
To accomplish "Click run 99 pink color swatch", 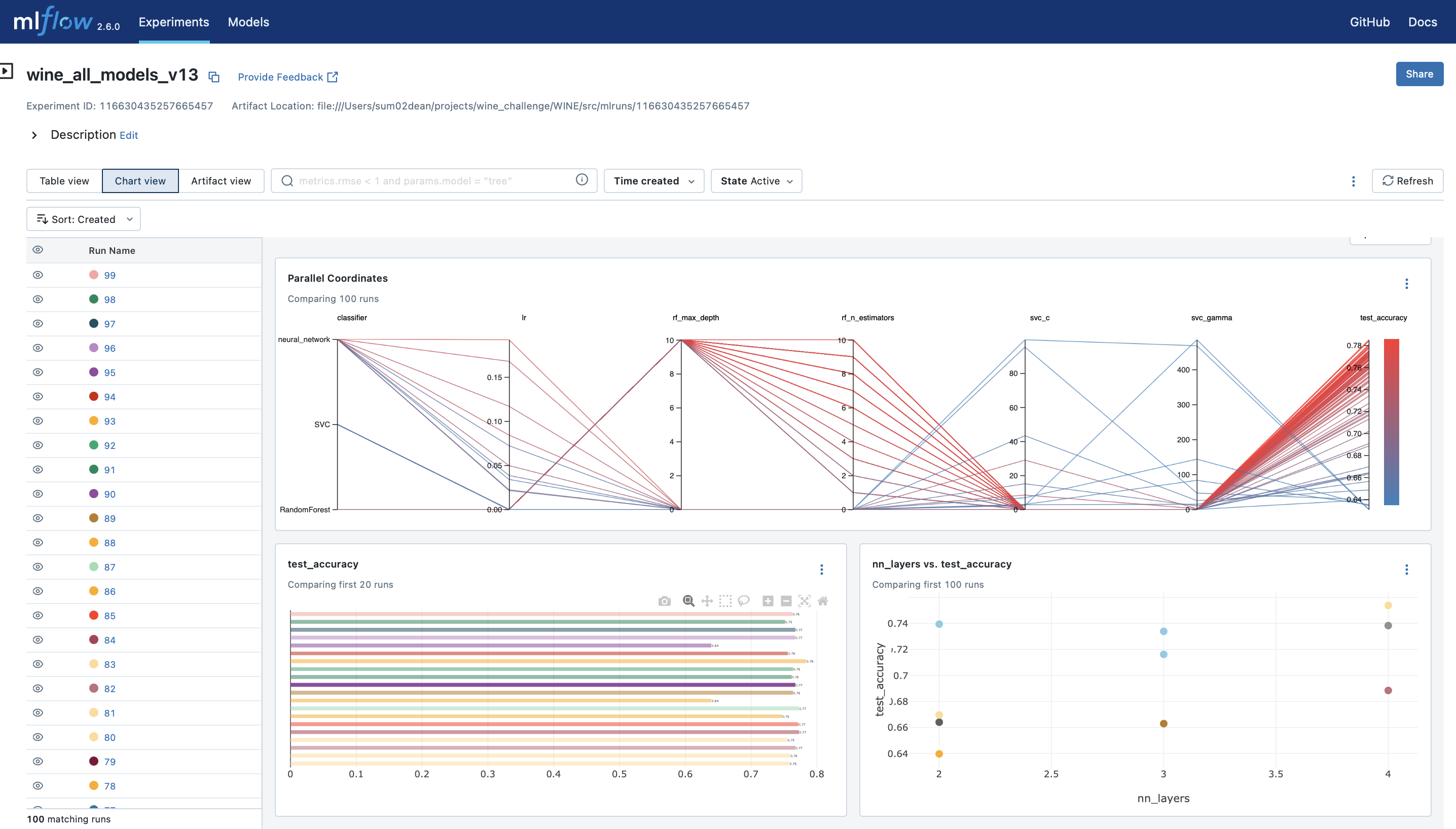I will pos(93,275).
